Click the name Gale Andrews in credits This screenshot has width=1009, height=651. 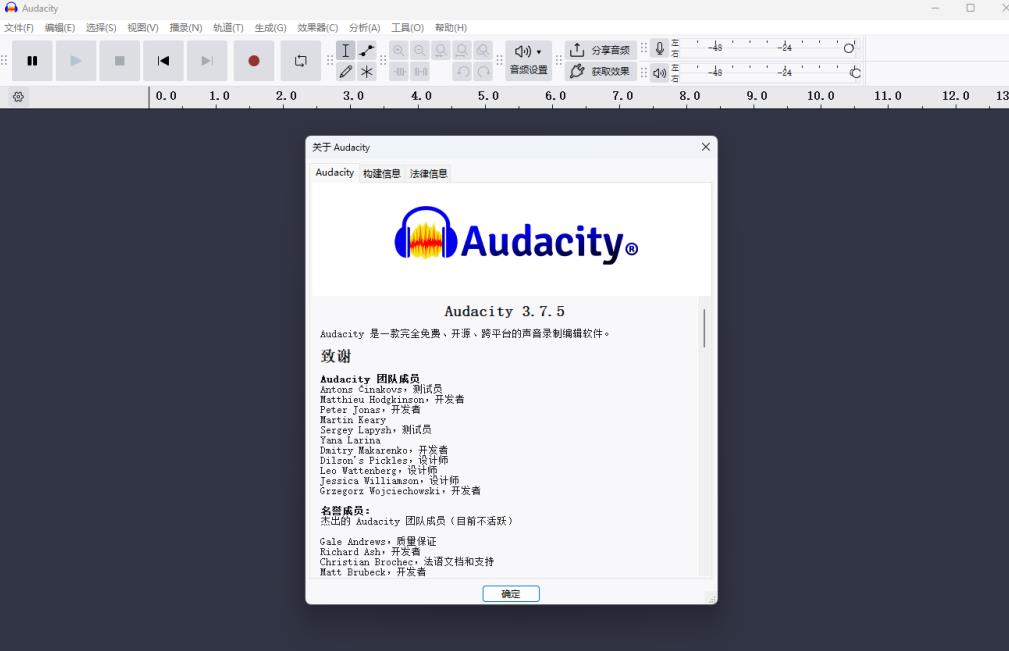(352, 542)
